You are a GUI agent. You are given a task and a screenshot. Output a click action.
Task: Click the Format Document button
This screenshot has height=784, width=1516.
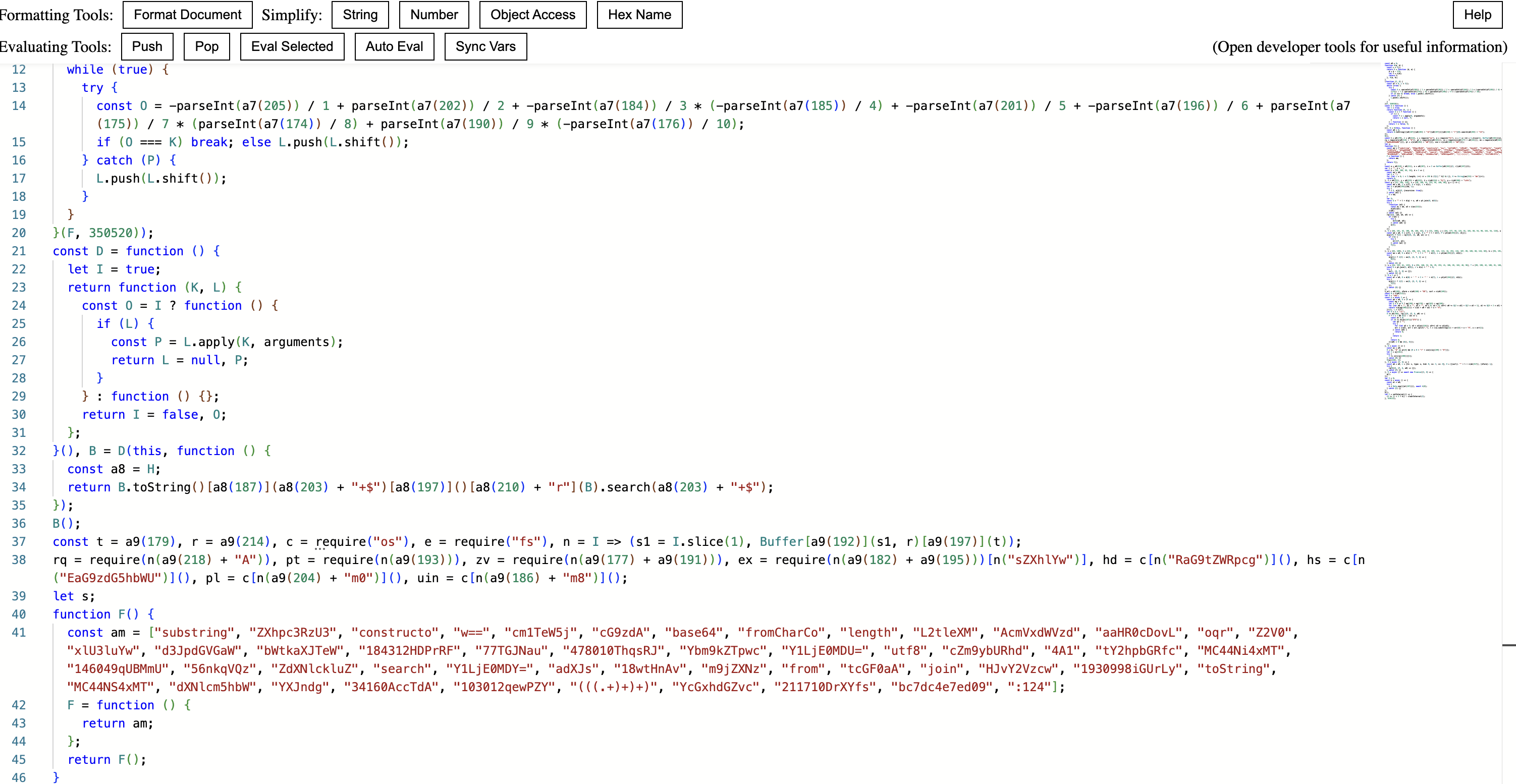tap(187, 15)
